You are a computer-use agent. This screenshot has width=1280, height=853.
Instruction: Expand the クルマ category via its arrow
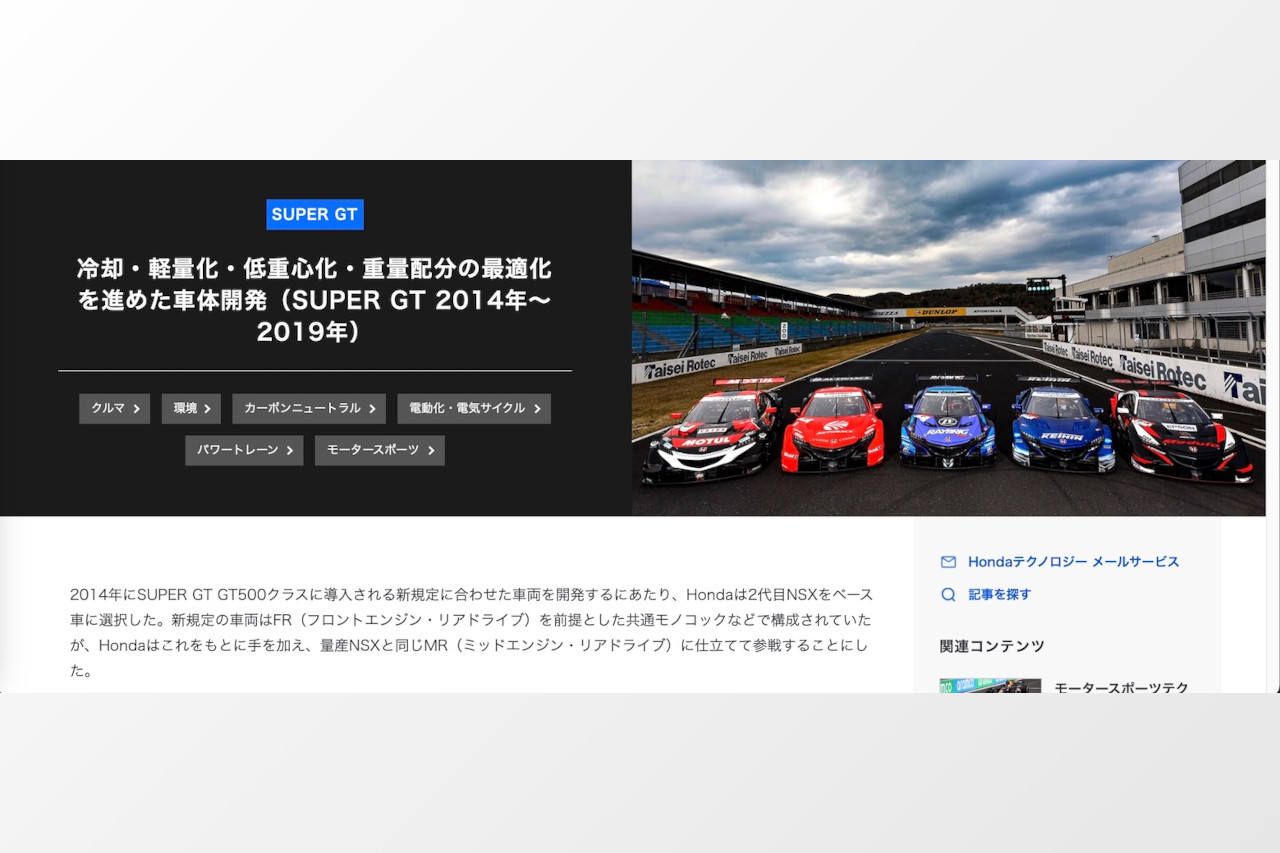[x=136, y=409]
